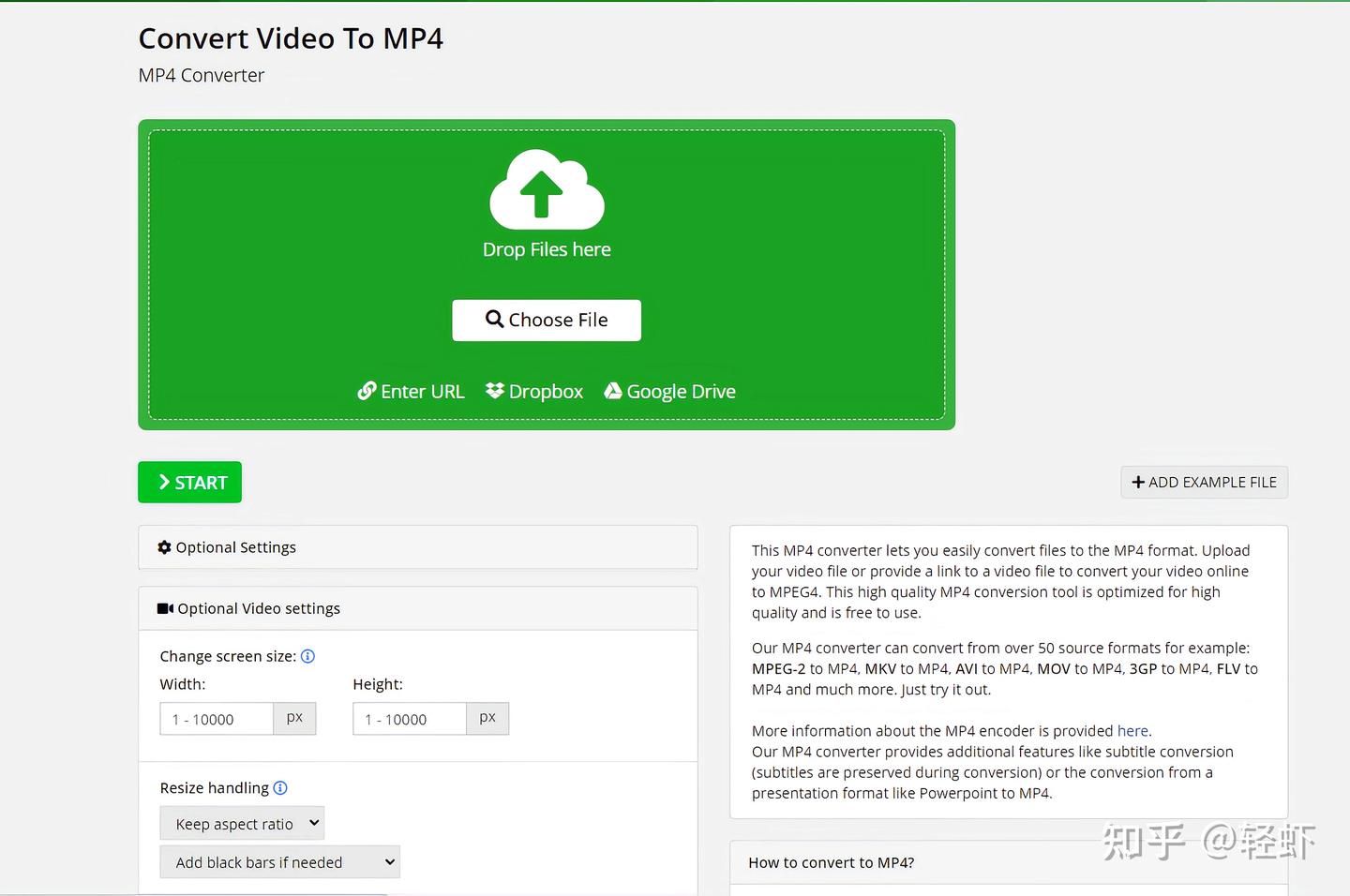Open the Add black bars if needed dropdown
1350x896 pixels.
(x=279, y=862)
